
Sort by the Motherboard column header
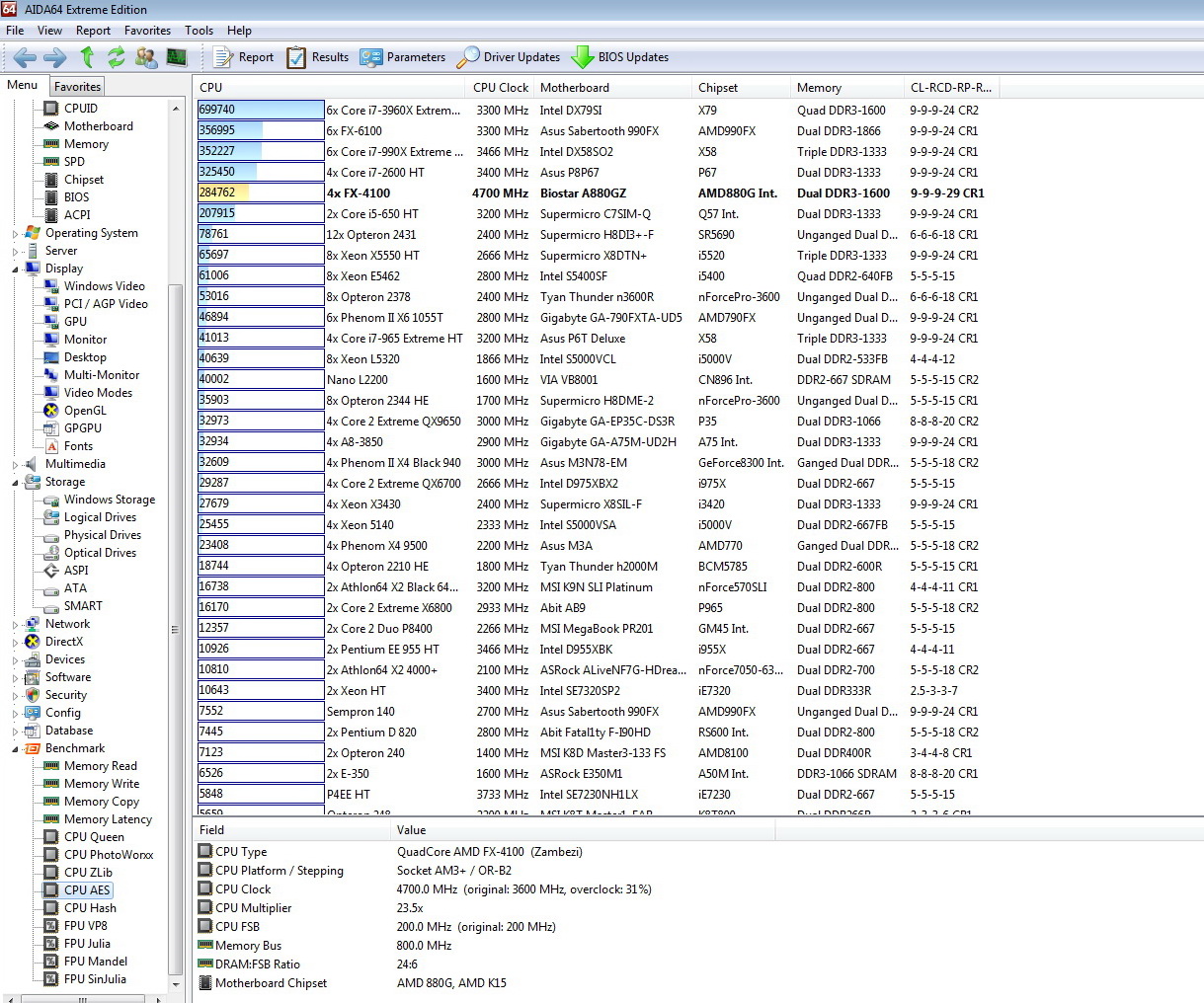612,88
